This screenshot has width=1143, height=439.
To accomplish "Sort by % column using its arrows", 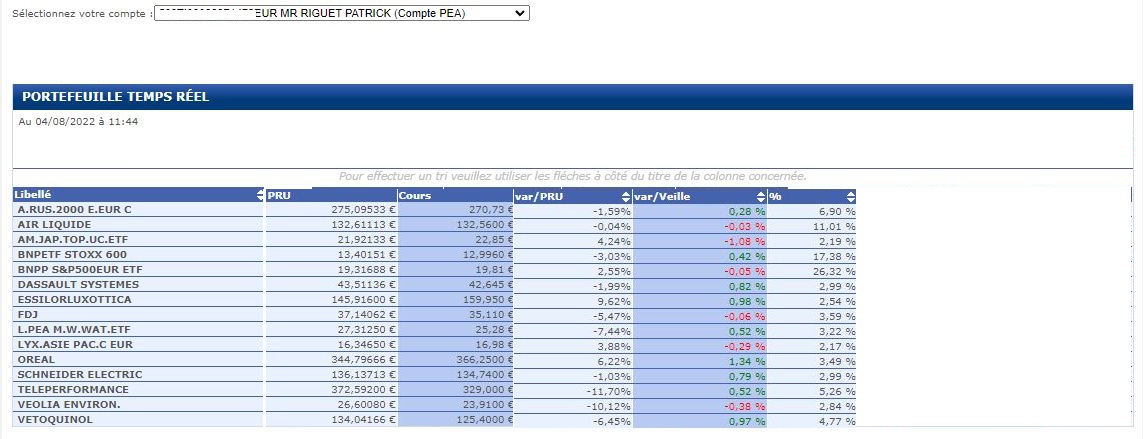I will (x=851, y=197).
